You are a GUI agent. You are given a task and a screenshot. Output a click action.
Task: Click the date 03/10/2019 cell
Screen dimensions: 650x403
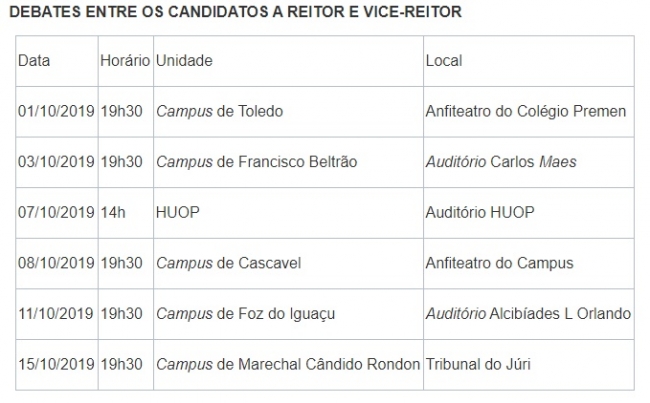(57, 162)
